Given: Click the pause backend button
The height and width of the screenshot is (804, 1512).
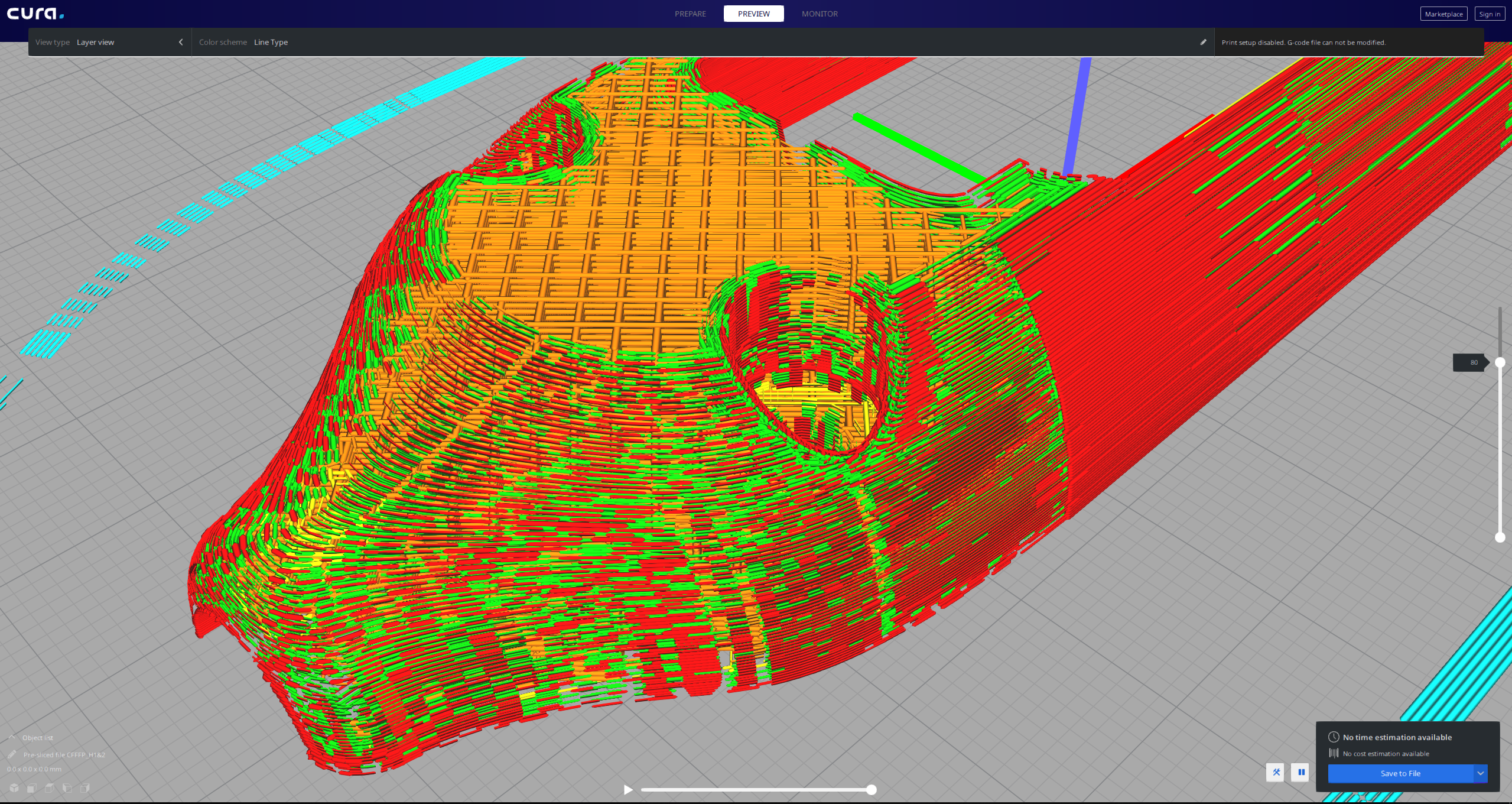Looking at the screenshot, I should point(1300,772).
